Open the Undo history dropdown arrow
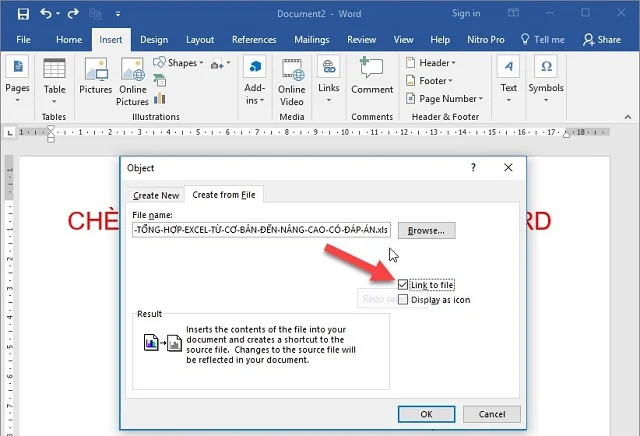This screenshot has width=640, height=436. coord(58,14)
